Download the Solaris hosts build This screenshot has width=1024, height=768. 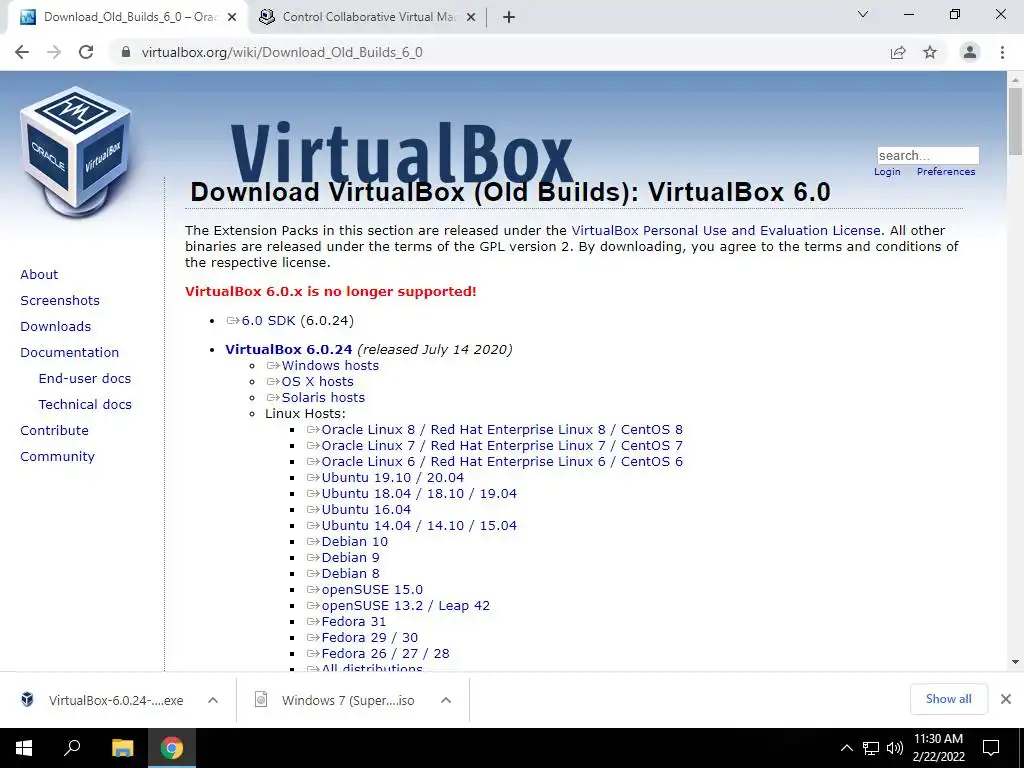click(323, 398)
